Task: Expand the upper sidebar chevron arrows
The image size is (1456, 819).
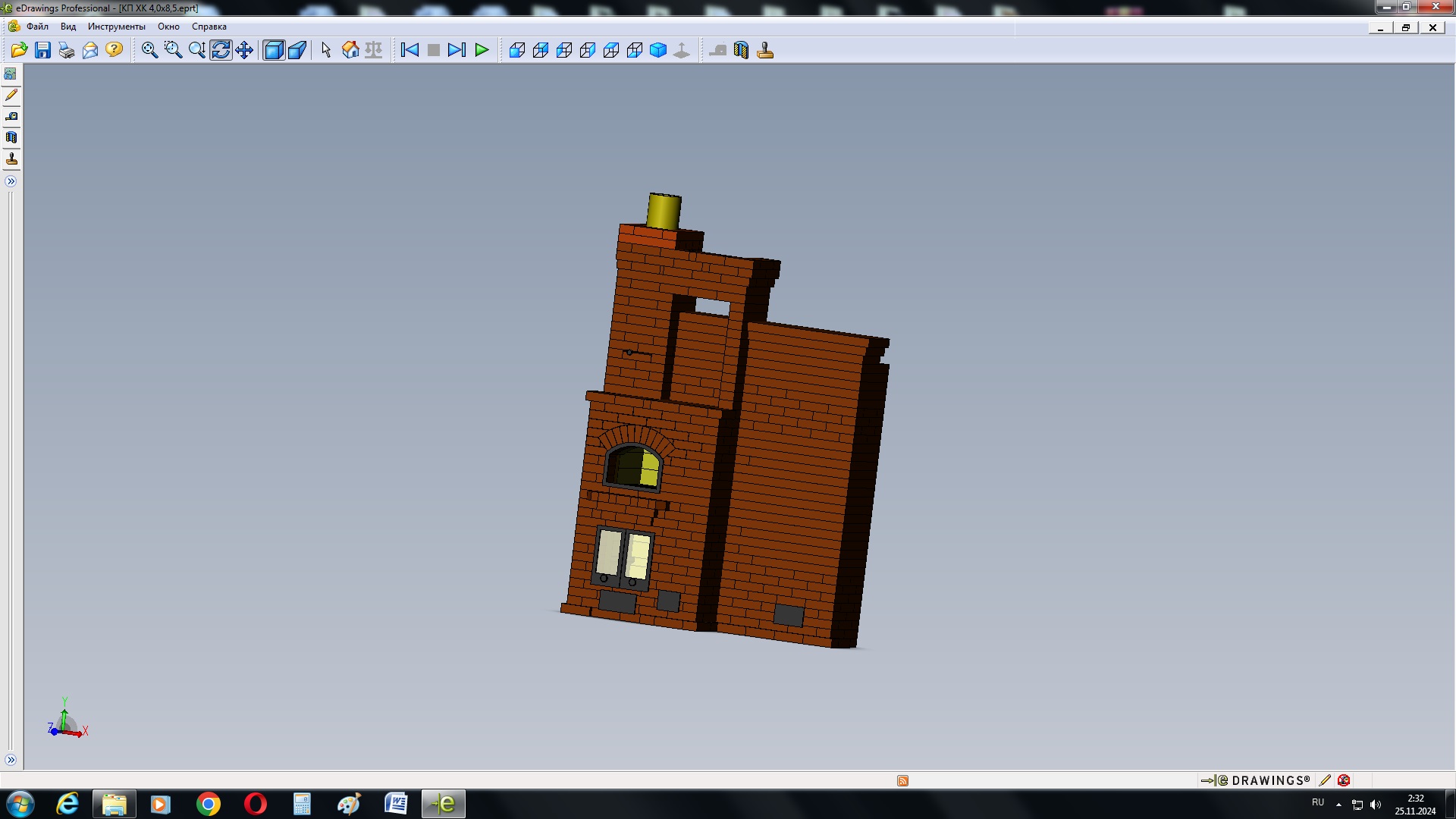Action: tap(11, 181)
